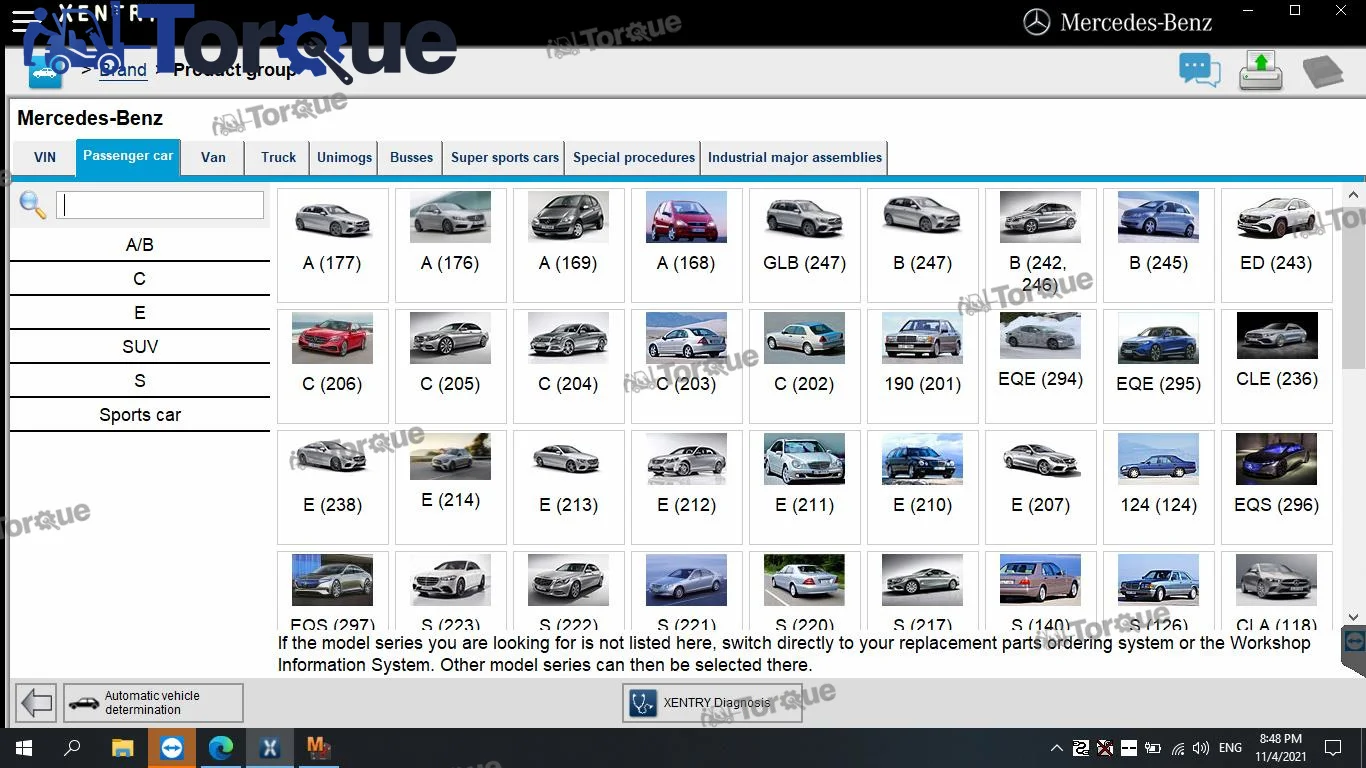The height and width of the screenshot is (768, 1366).
Task: Click the green upload arrow tray icon
Action: click(1261, 71)
